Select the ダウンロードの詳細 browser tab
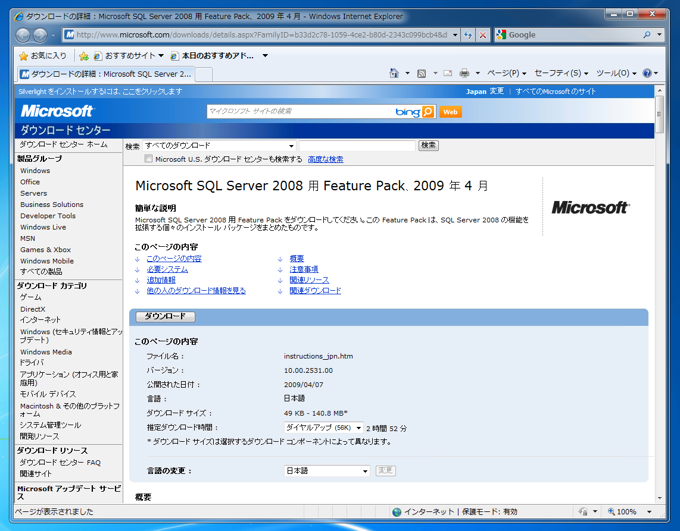This screenshot has height=531, width=680. point(106,74)
